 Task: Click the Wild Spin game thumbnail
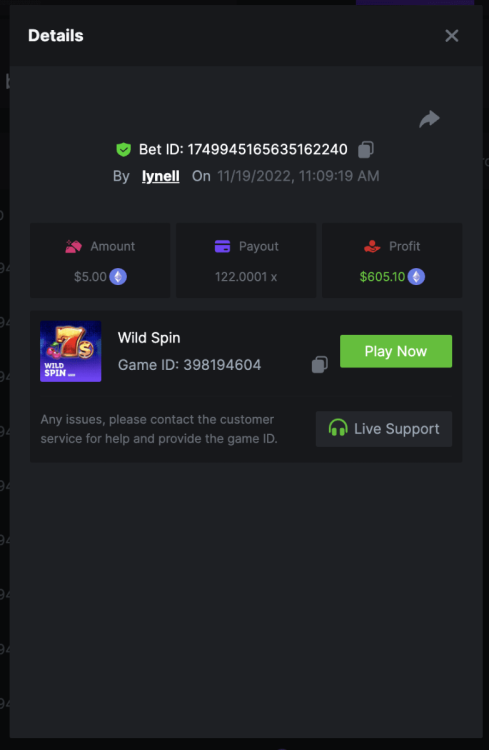71,351
